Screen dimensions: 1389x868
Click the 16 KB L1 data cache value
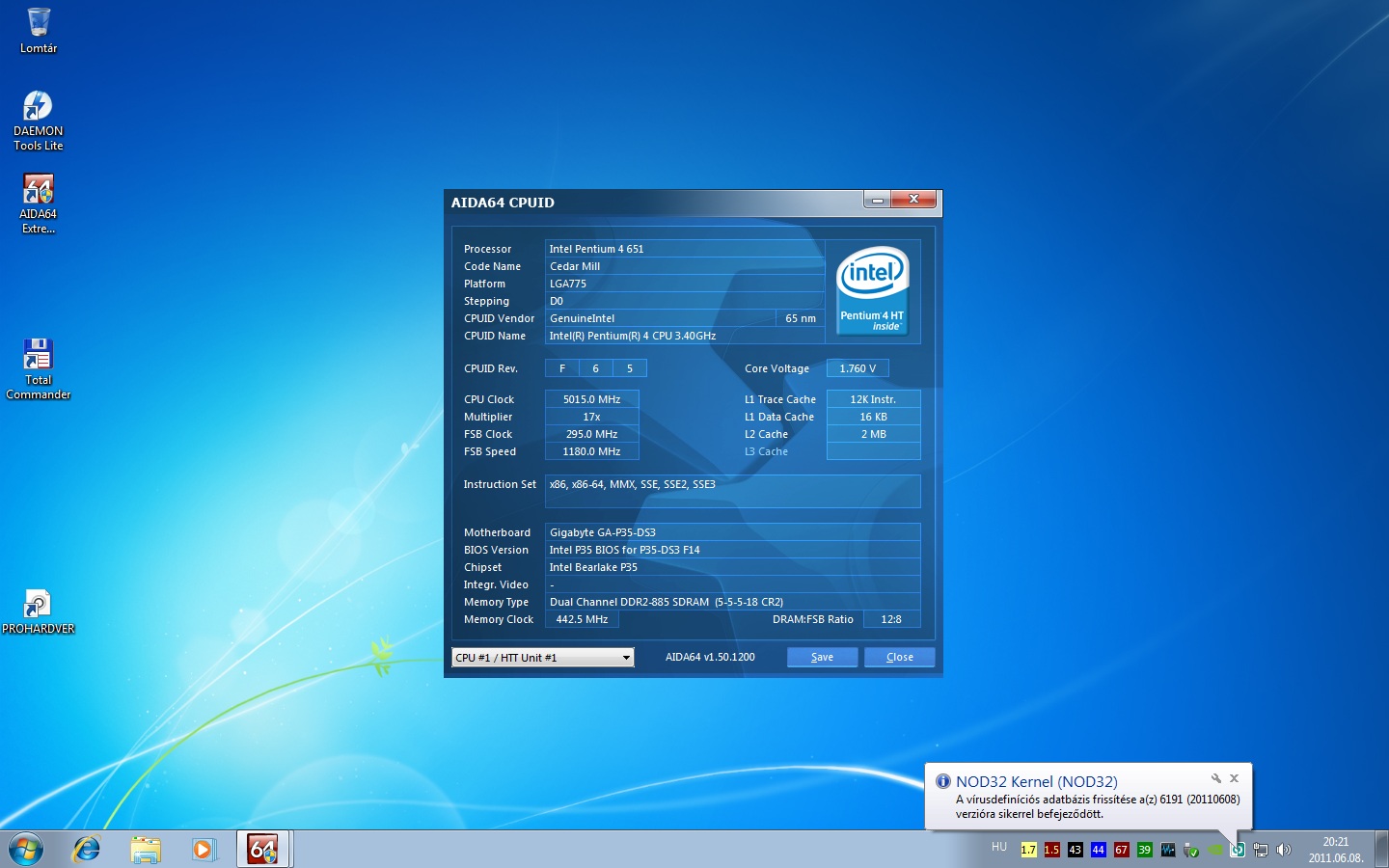(873, 417)
